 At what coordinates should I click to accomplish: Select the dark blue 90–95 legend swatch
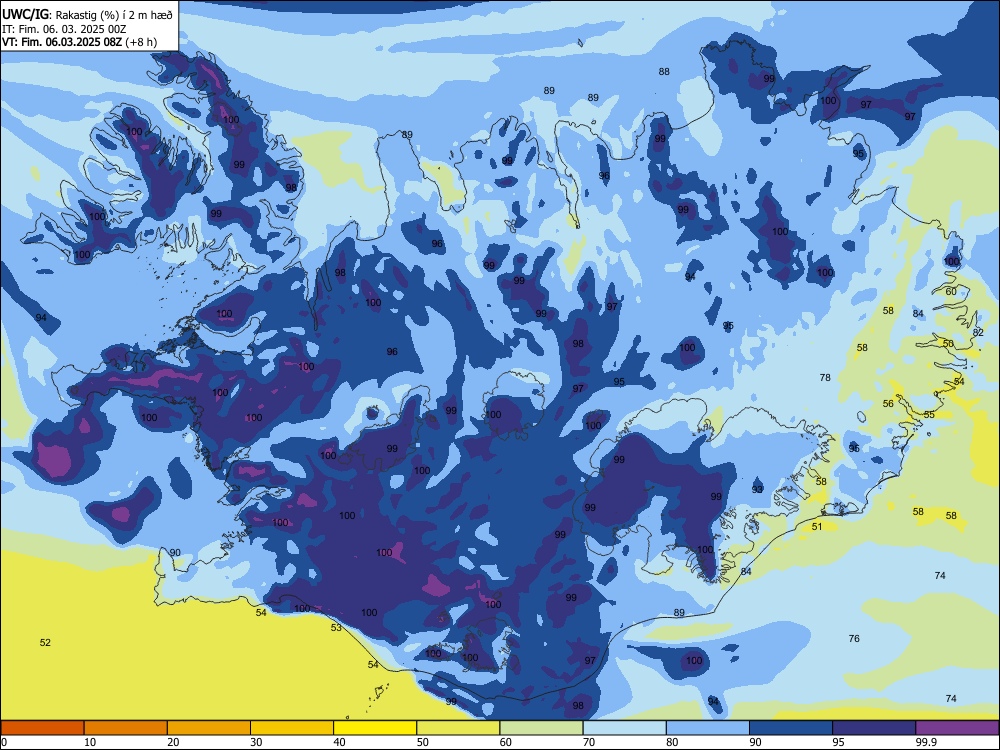(x=791, y=728)
